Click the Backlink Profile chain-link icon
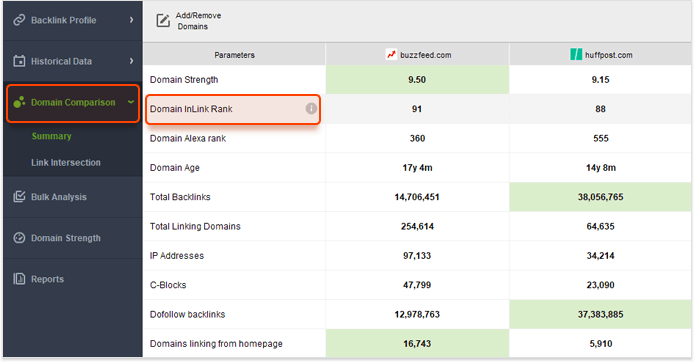Viewport: 694px width, 362px height. click(x=19, y=20)
